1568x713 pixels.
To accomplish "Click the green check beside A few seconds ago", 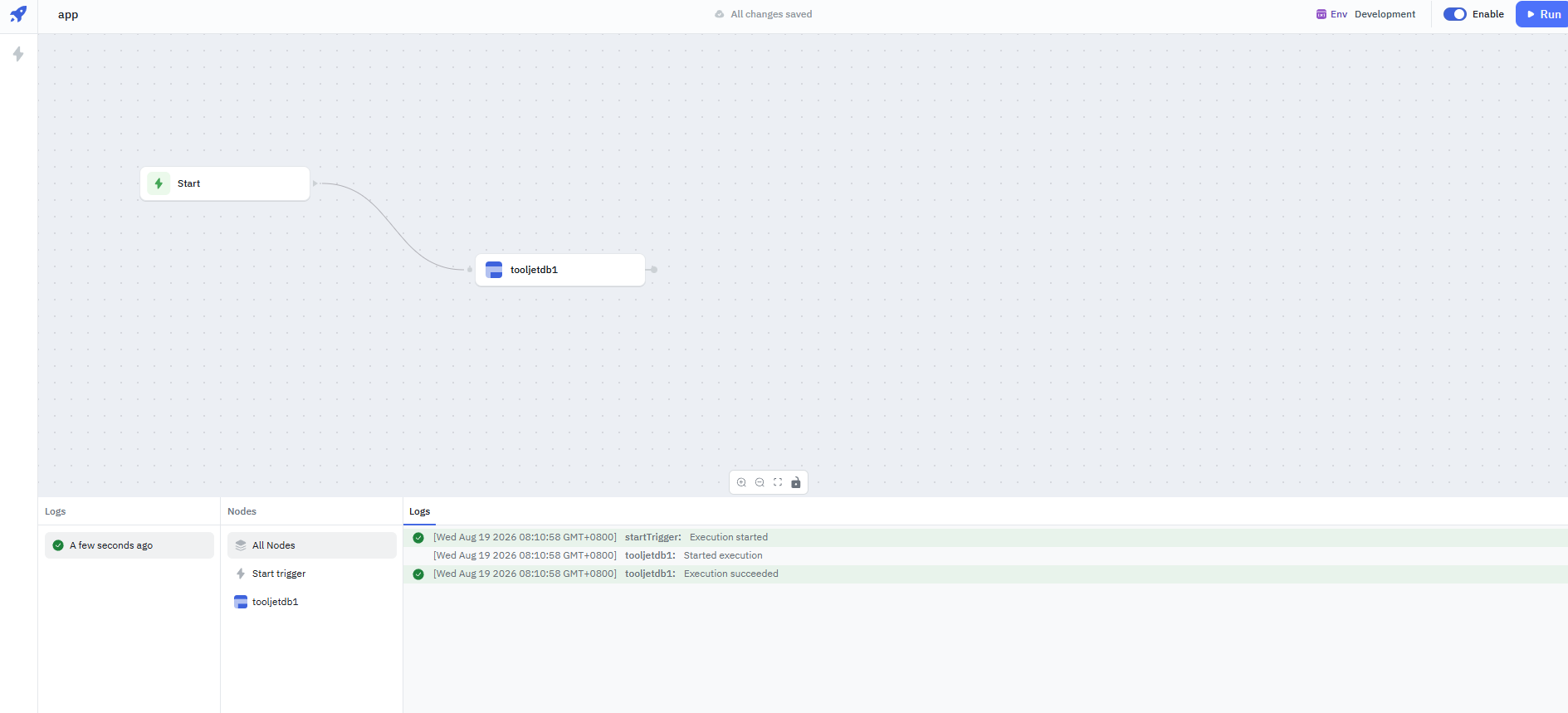I will tap(58, 545).
